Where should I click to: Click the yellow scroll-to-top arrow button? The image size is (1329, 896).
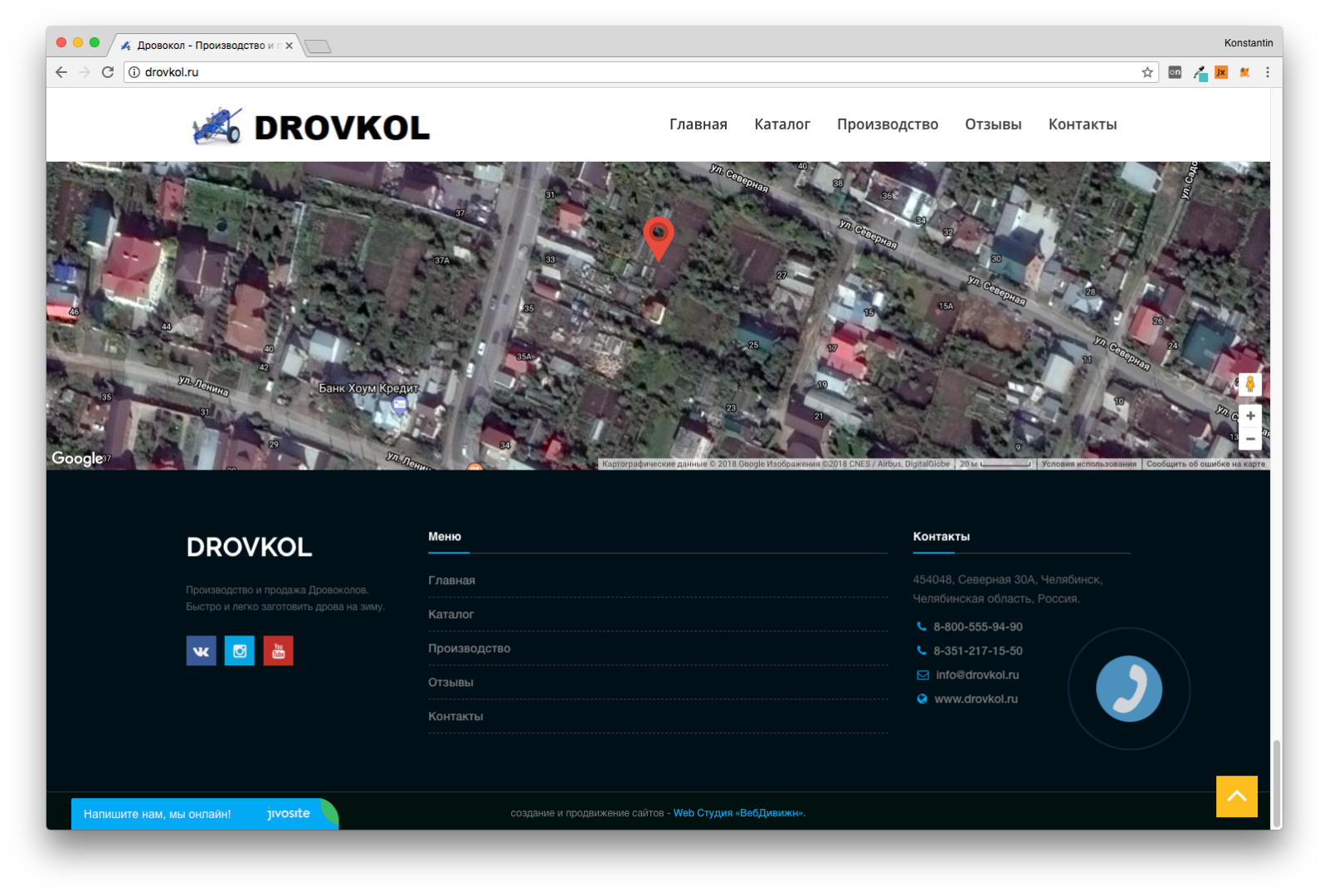click(x=1236, y=796)
